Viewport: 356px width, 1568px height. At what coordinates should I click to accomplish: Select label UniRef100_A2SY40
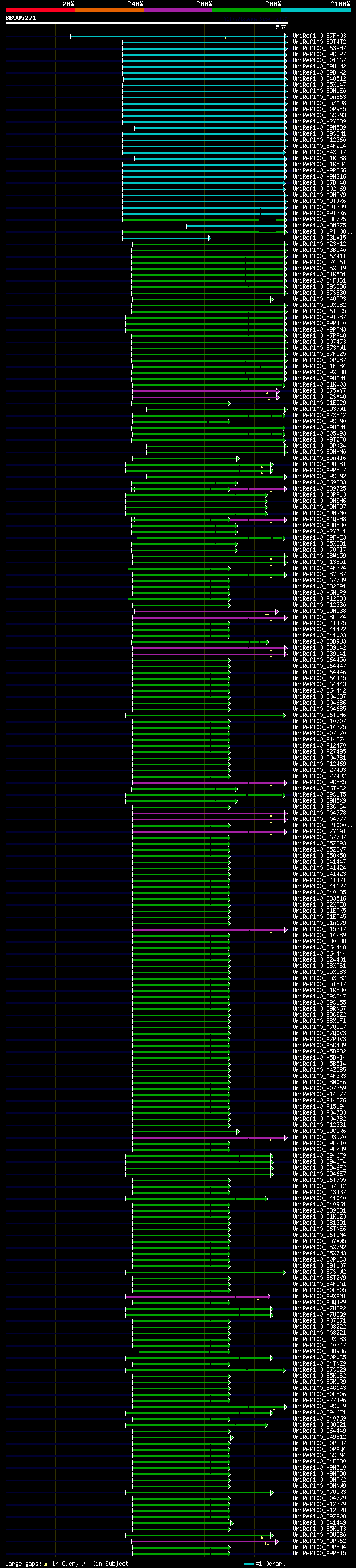(319, 397)
